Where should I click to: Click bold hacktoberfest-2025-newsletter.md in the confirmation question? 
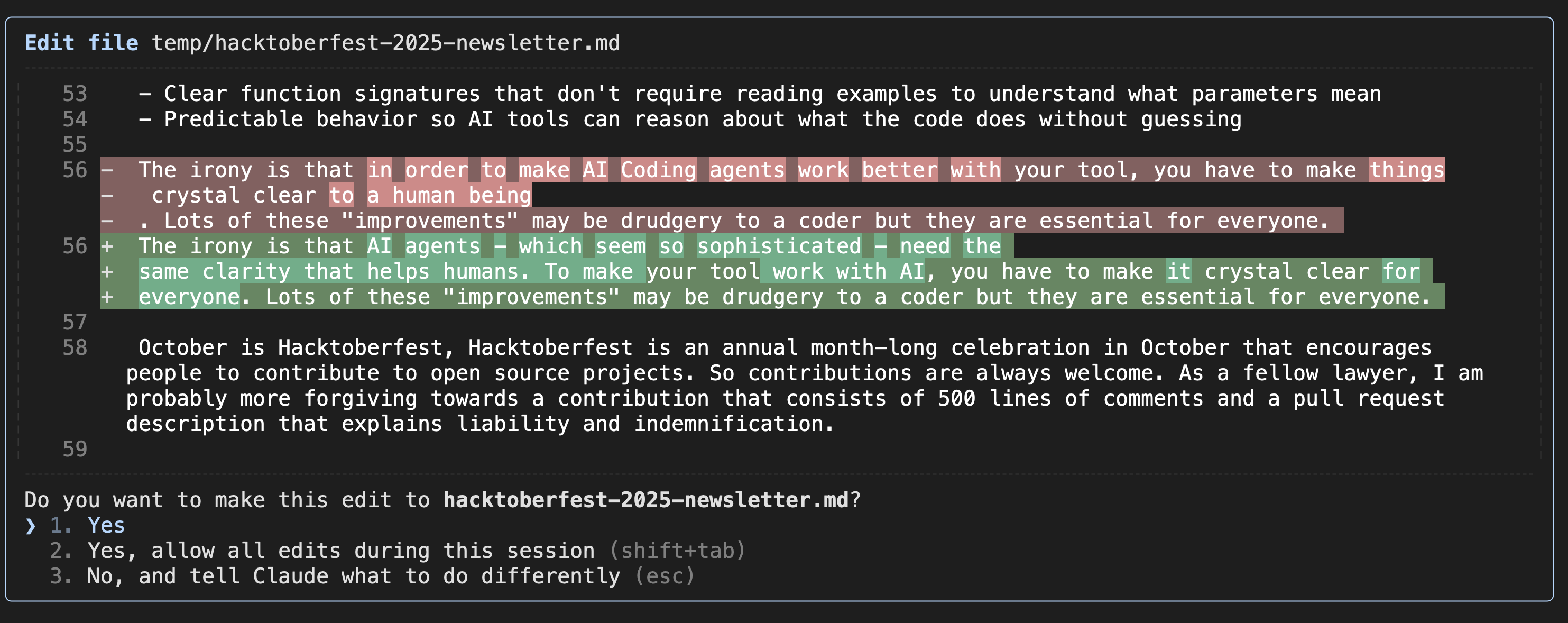click(x=645, y=500)
